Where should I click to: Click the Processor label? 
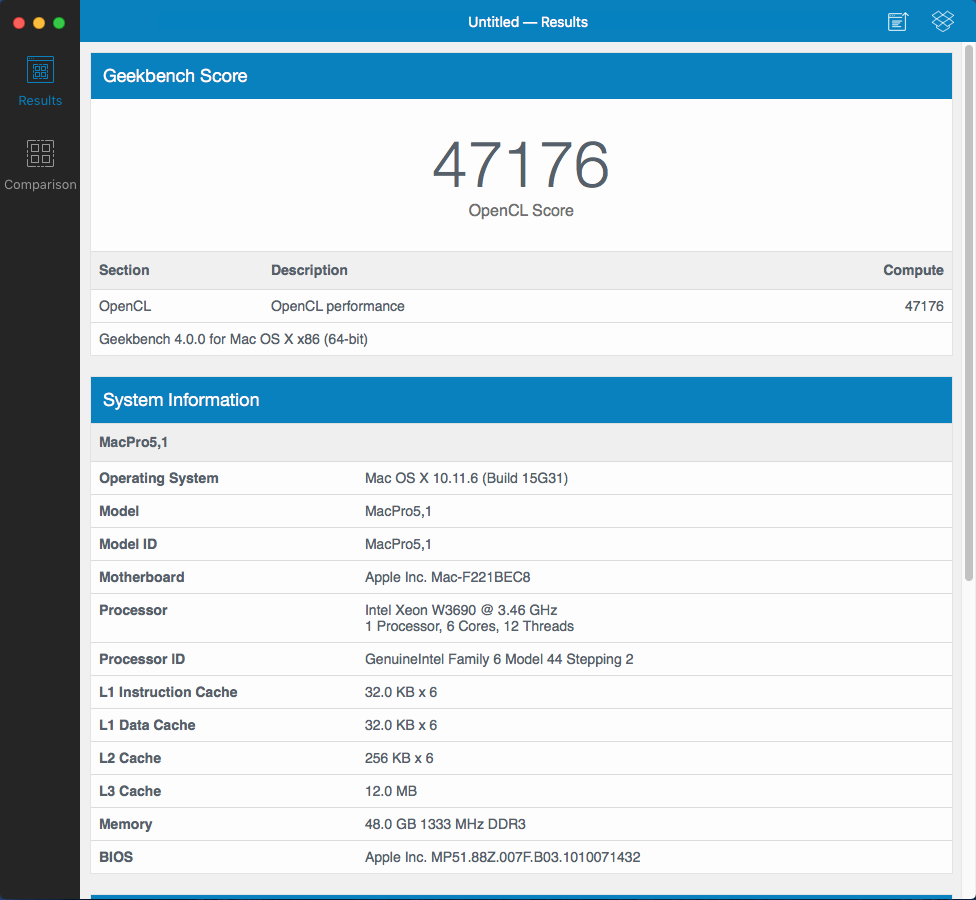133,610
